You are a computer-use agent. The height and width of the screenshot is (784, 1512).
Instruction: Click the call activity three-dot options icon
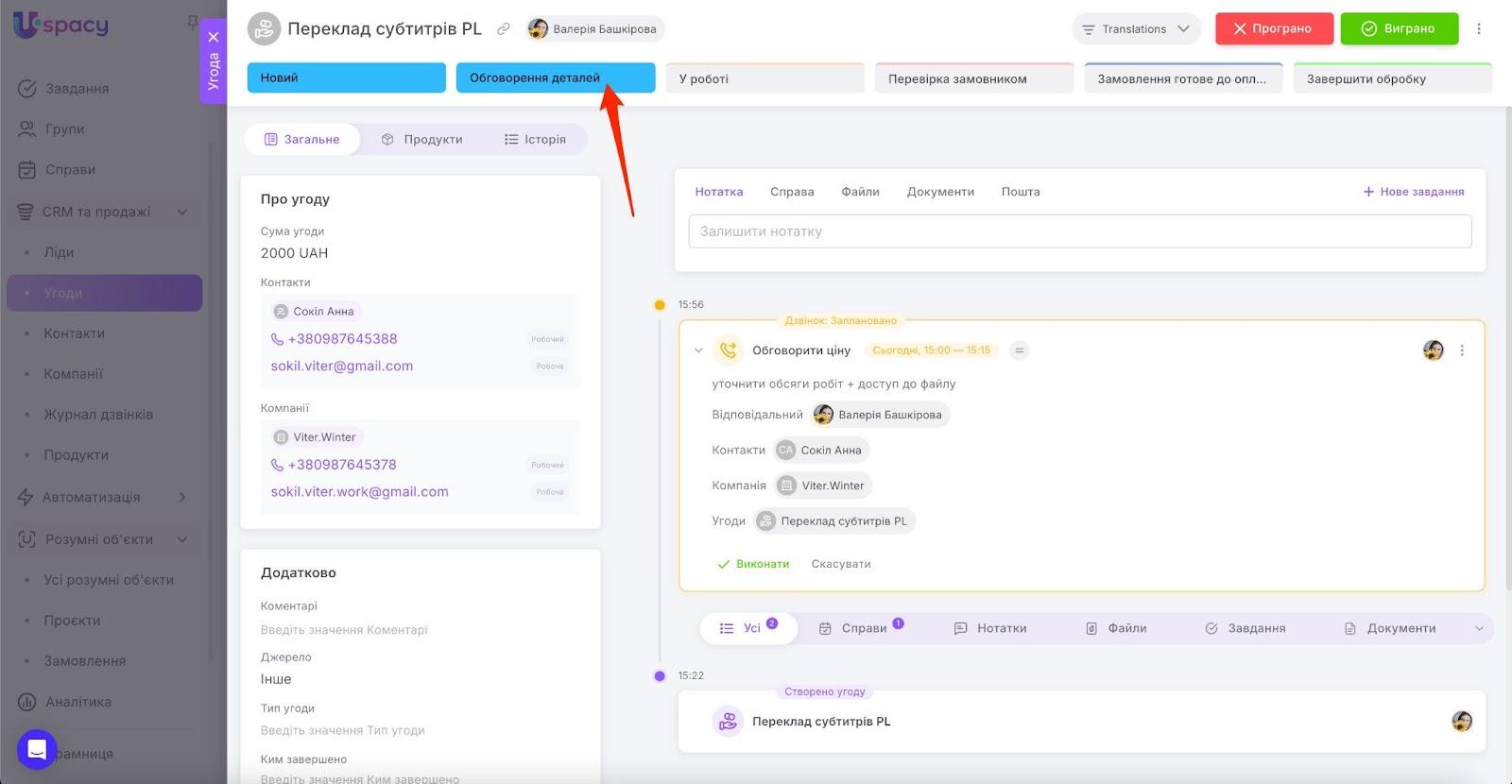click(1462, 350)
